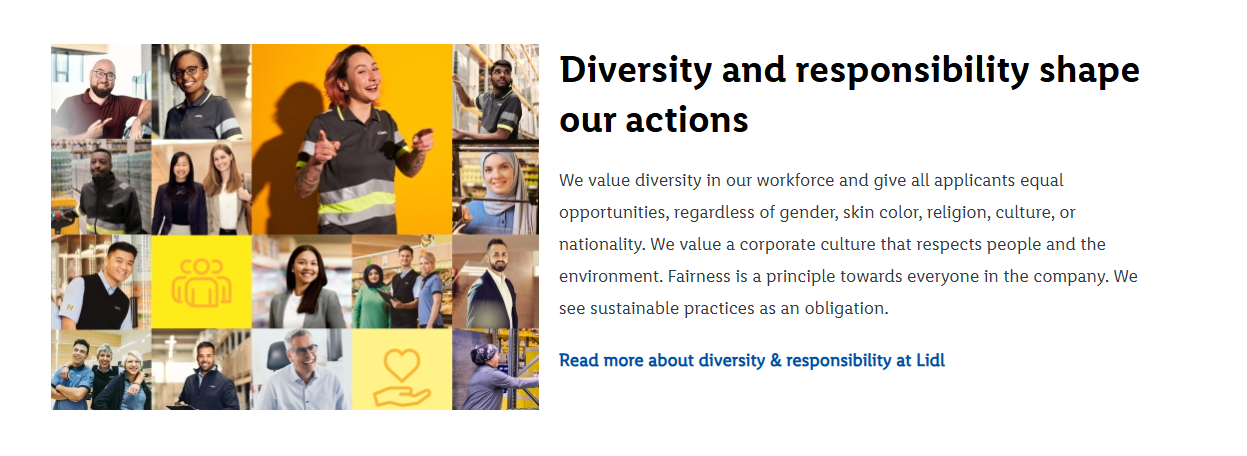Open photo of worker in purple headscarf

coord(495,370)
